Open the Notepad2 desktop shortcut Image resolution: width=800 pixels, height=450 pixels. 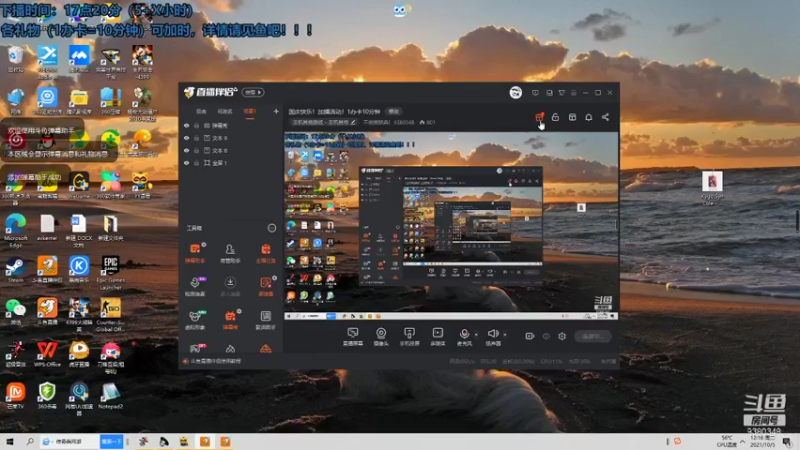[110, 396]
